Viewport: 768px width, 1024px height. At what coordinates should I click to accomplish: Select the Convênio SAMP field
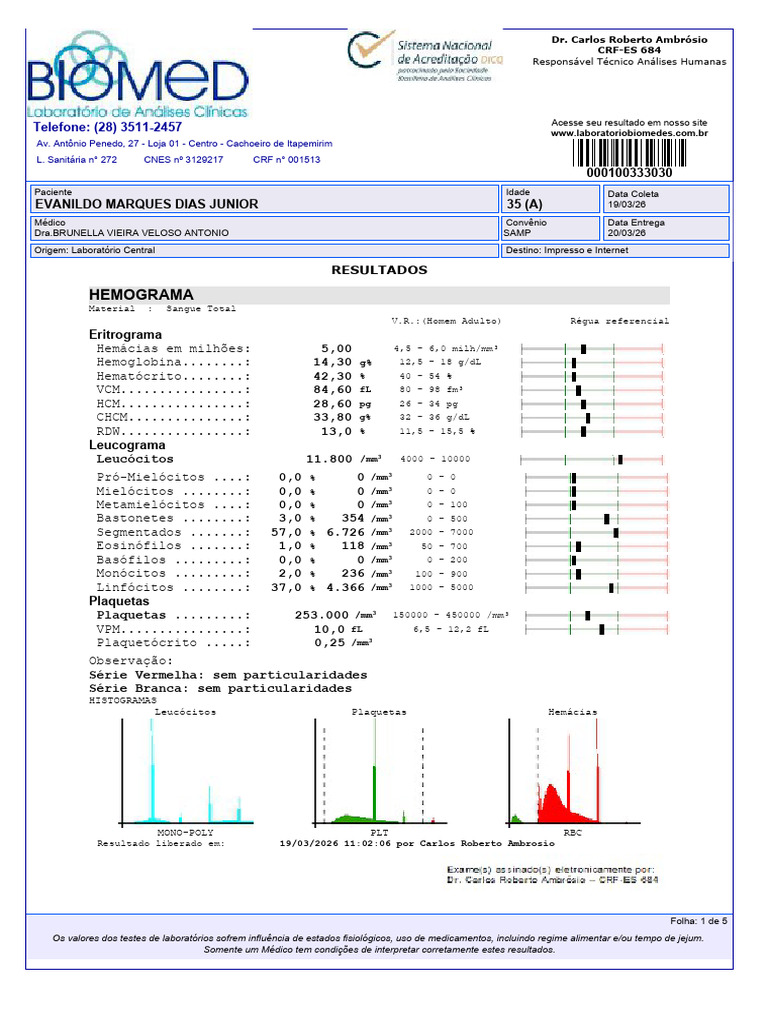point(551,228)
